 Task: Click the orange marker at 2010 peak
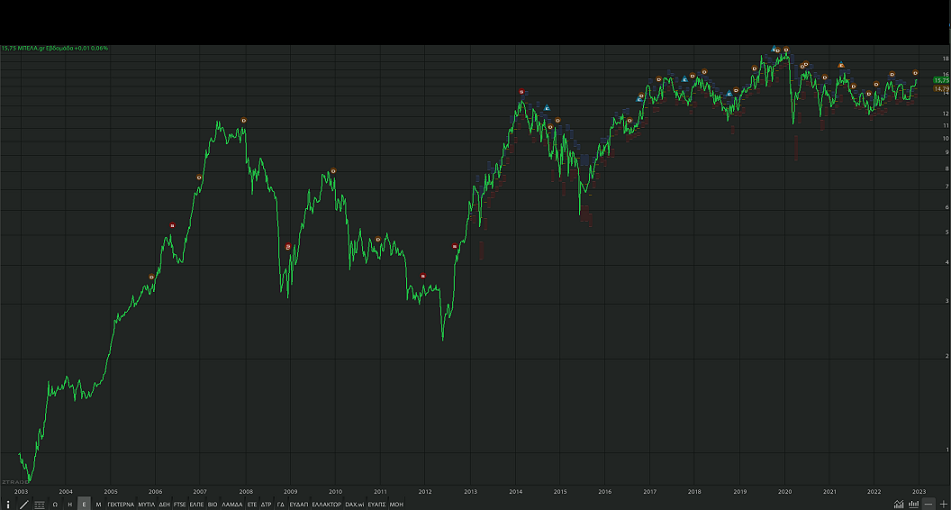[x=333, y=171]
